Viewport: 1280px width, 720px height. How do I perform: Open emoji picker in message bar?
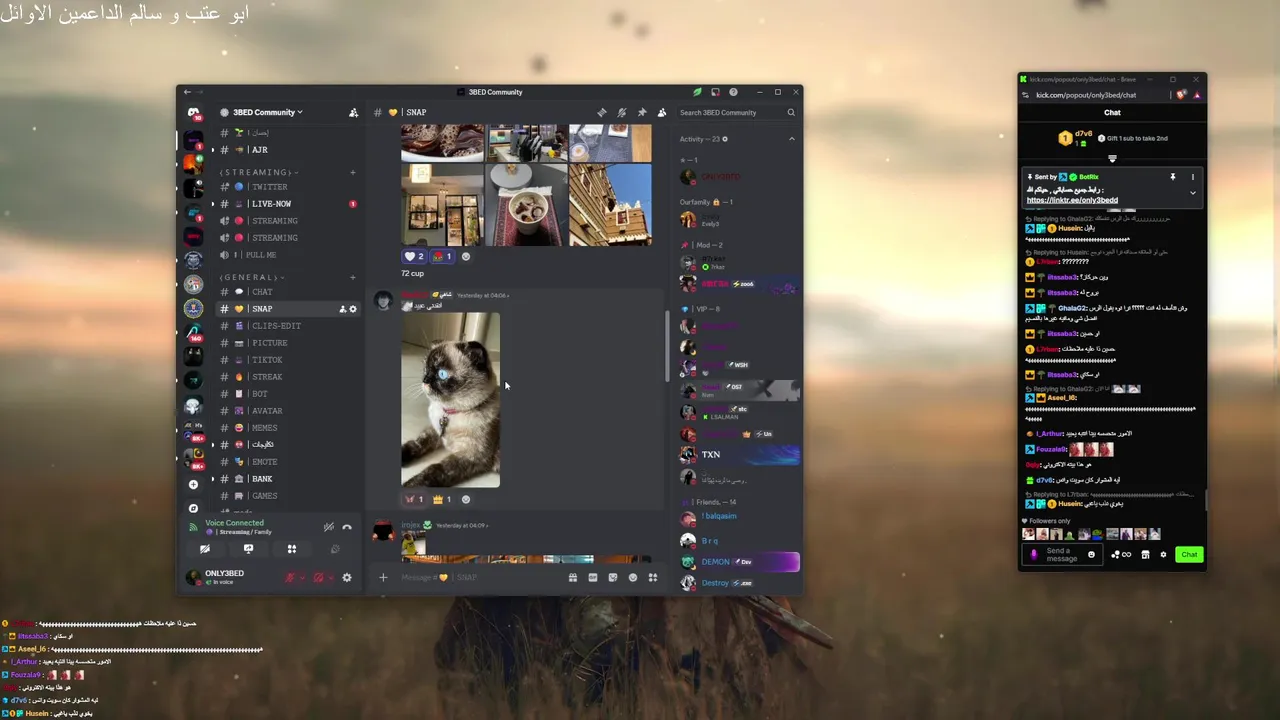632,577
